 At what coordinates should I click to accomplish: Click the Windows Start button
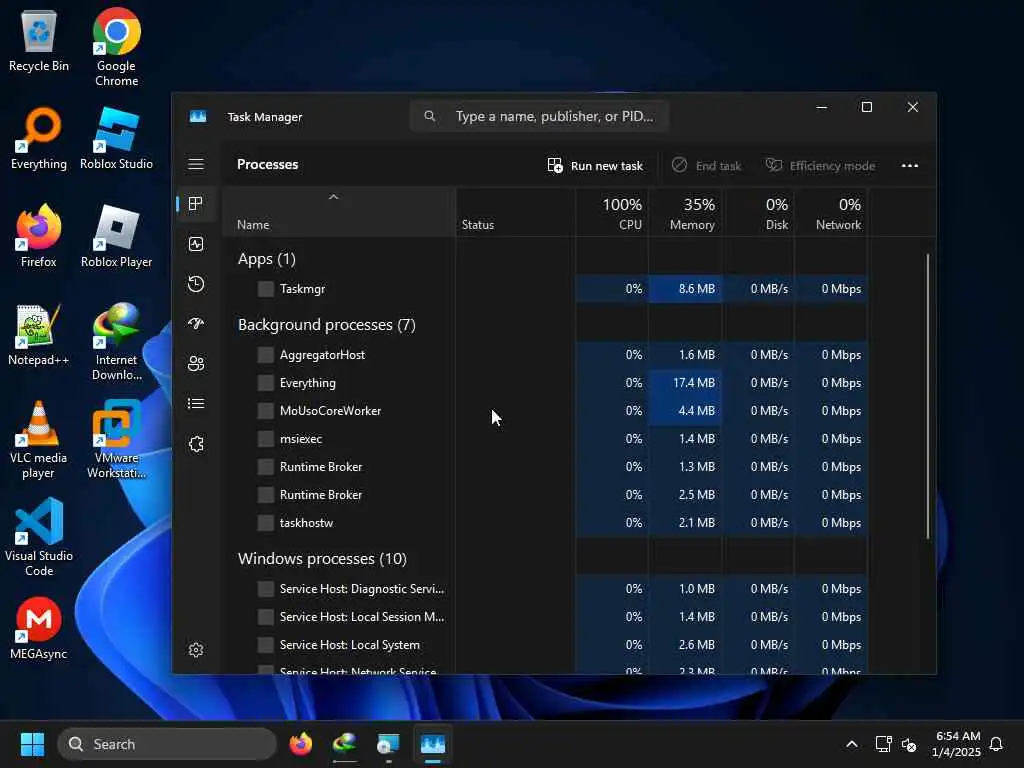(x=32, y=744)
